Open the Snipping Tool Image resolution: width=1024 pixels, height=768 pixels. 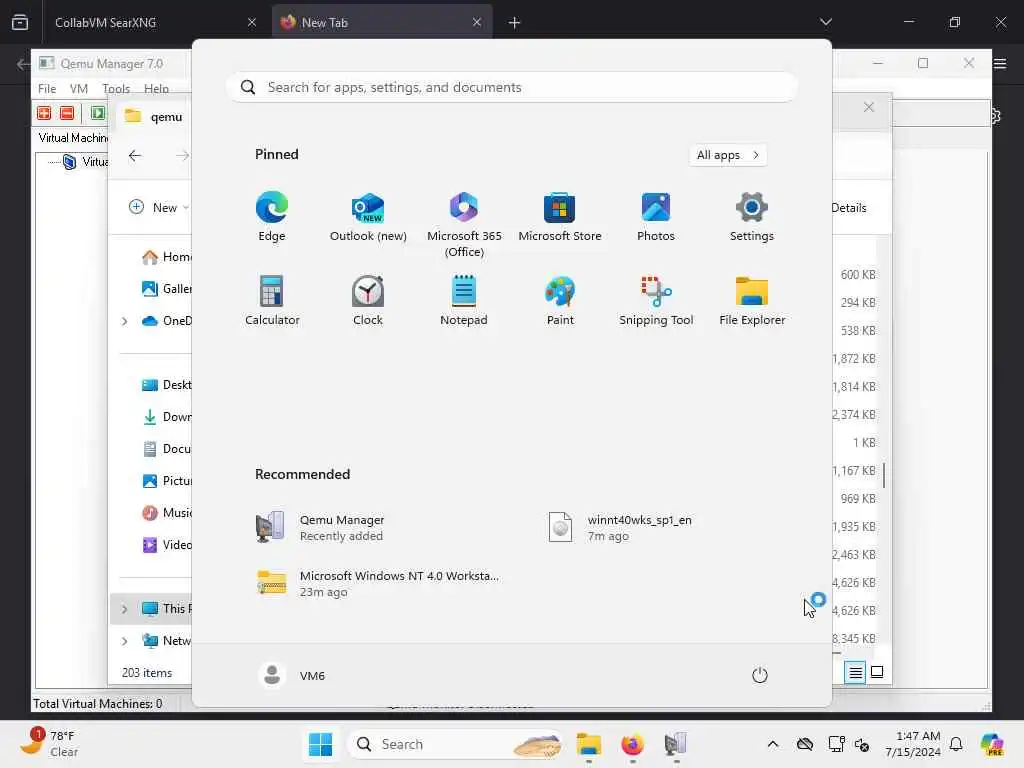[656, 300]
